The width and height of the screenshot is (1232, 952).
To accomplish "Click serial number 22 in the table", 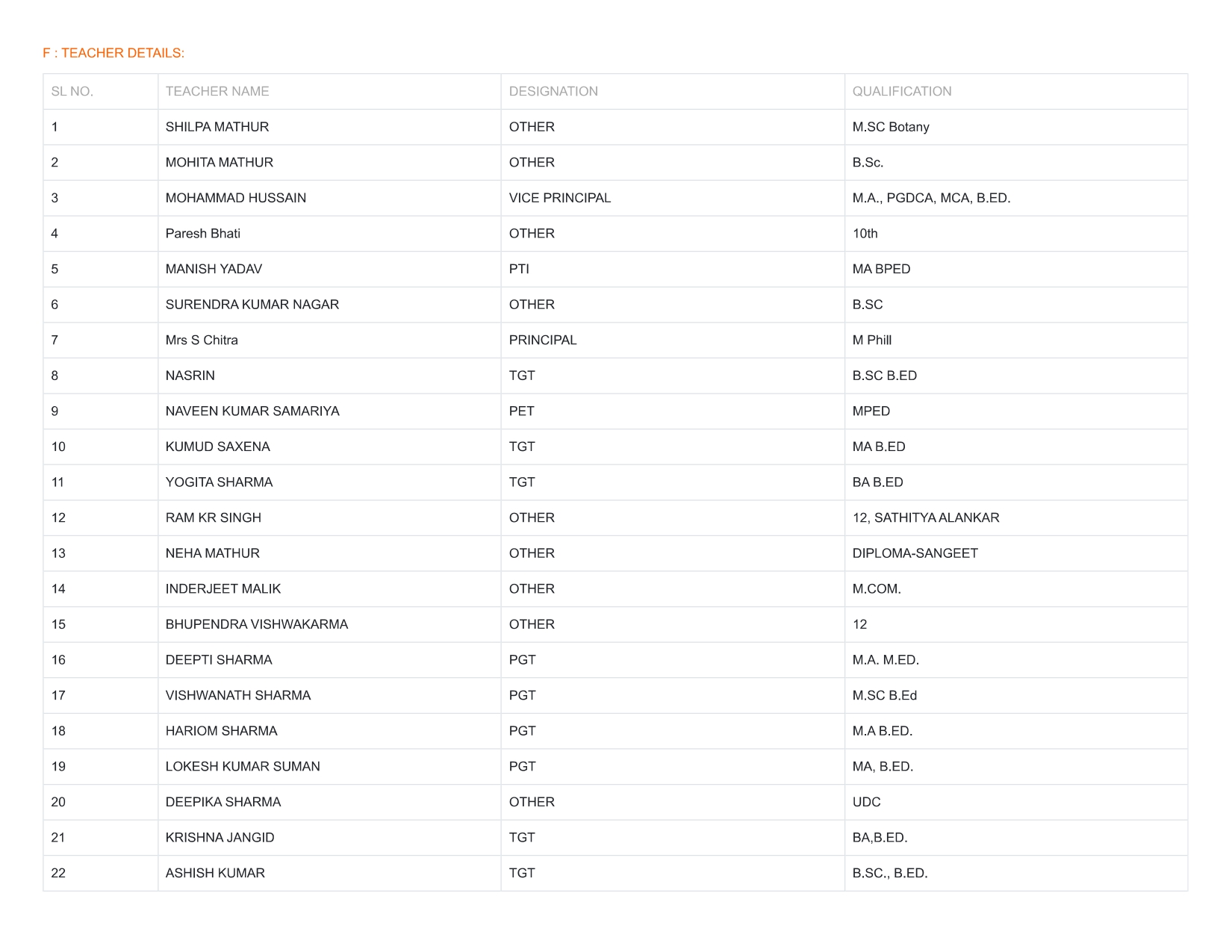I will (x=58, y=873).
